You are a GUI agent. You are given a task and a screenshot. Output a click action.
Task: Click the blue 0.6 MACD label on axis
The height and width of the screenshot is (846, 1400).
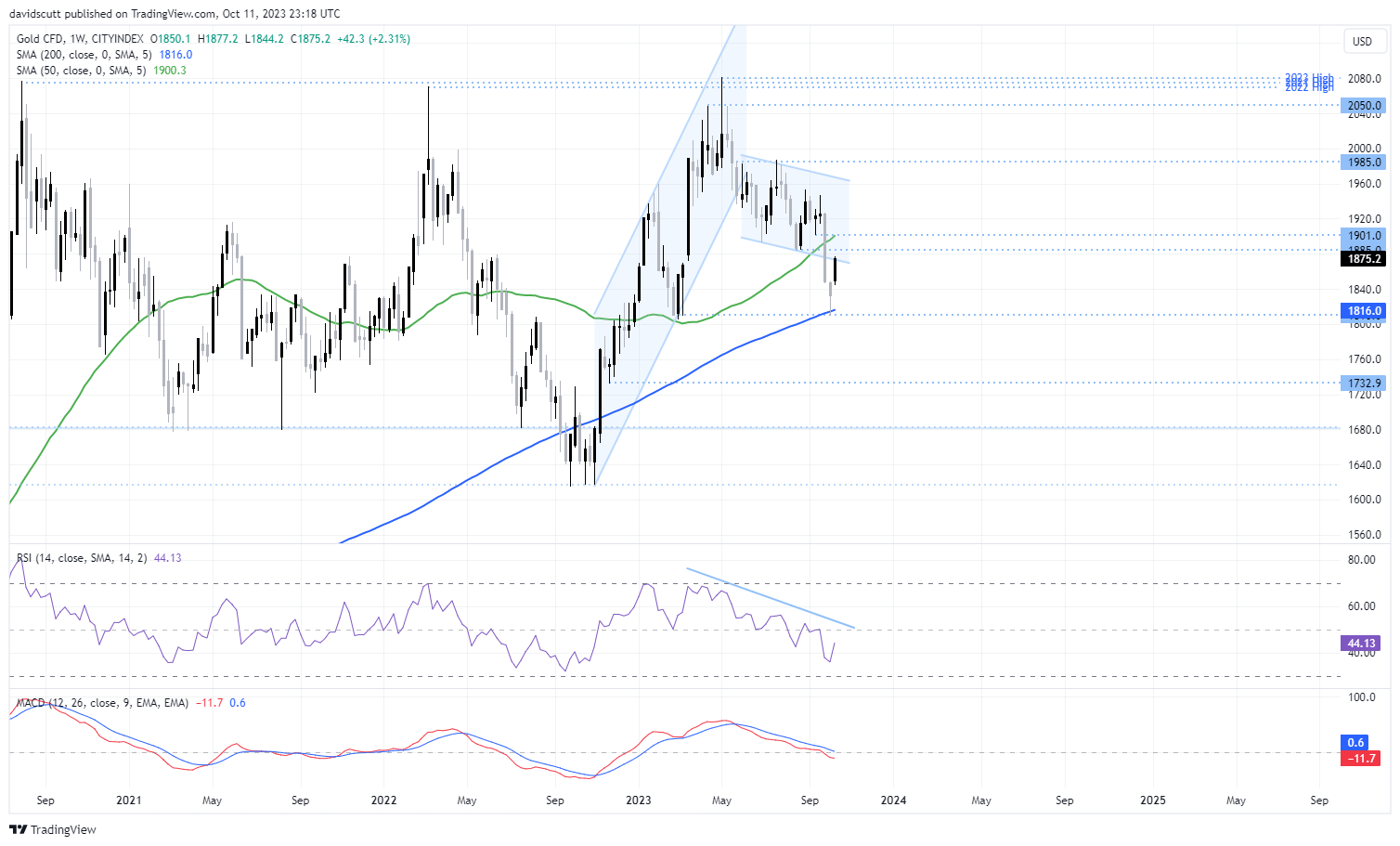click(x=1356, y=743)
